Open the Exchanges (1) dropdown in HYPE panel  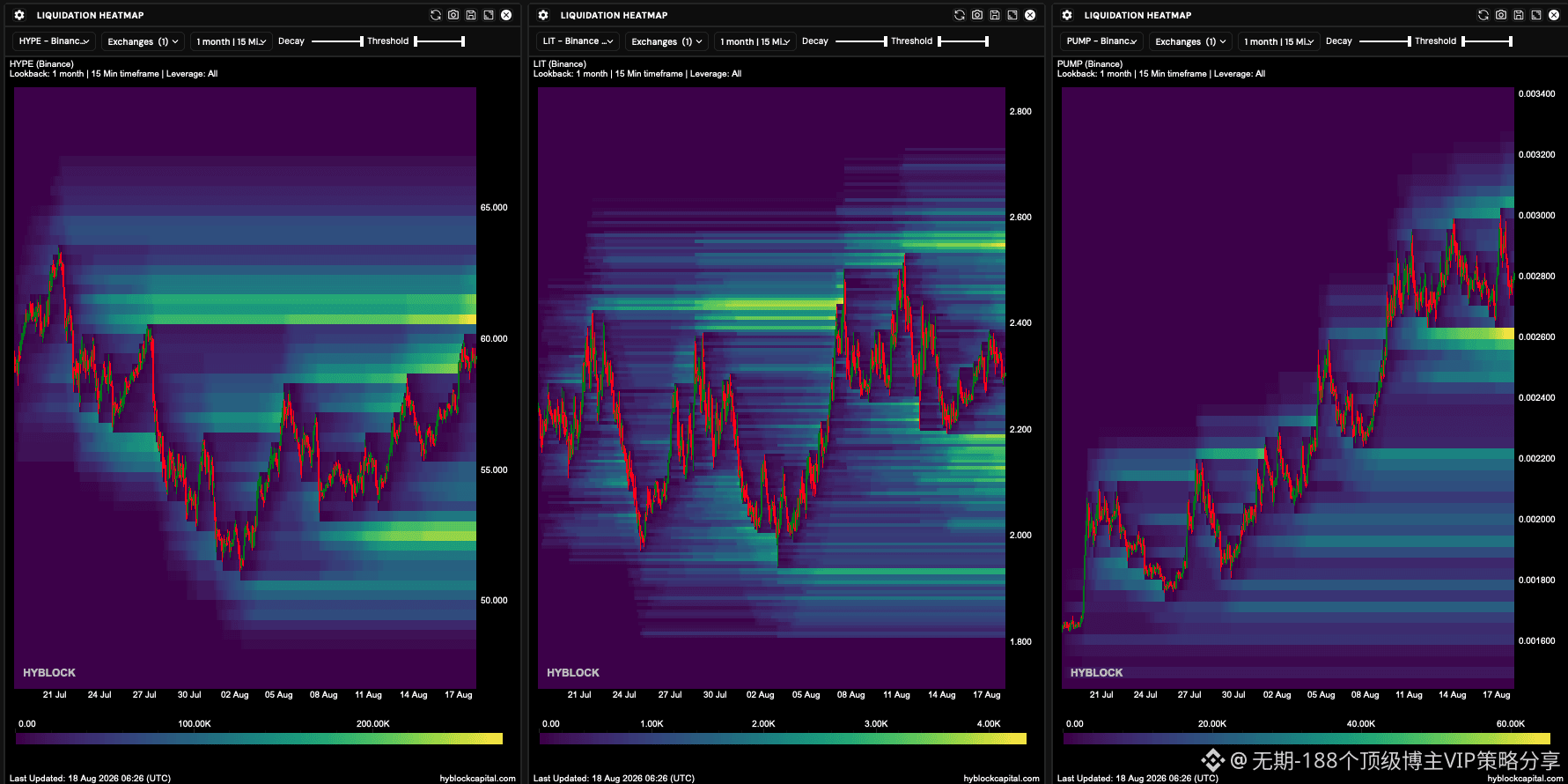[143, 41]
